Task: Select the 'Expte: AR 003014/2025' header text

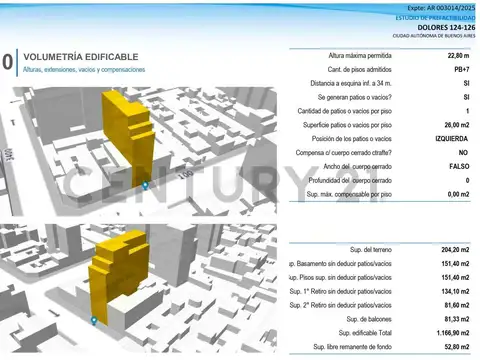Action: click(x=441, y=8)
